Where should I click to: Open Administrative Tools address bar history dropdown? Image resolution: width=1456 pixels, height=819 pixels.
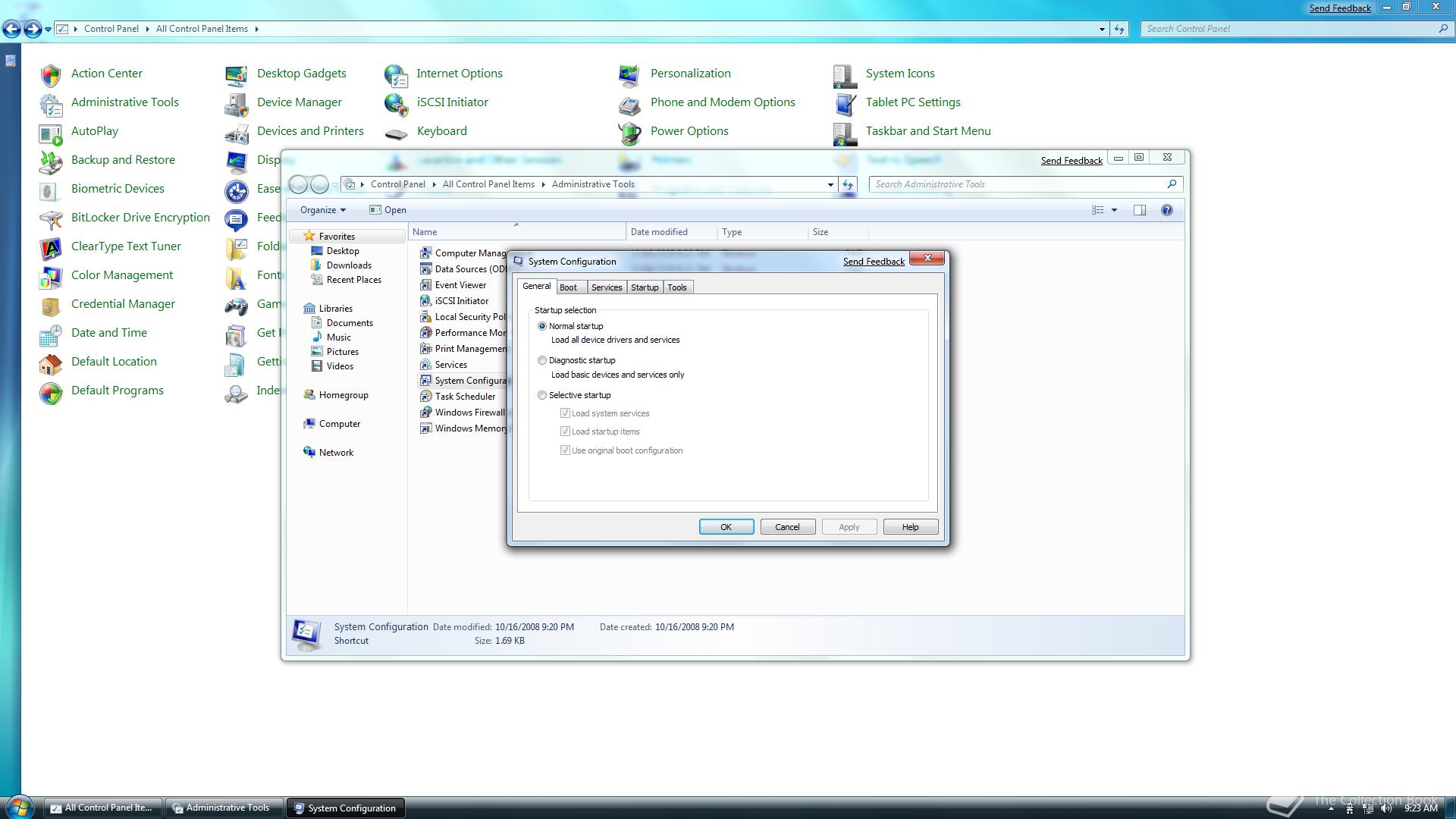(830, 184)
